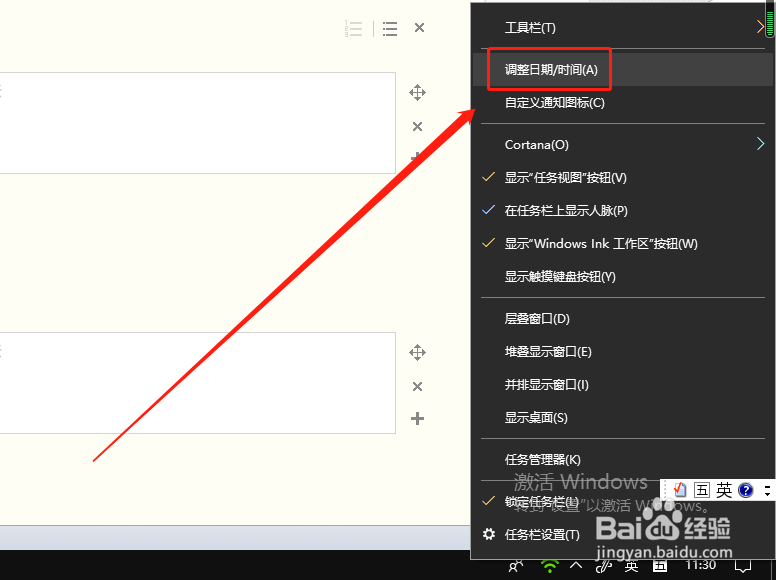
Task: Launch 任务管理器(K)
Action: pyautogui.click(x=623, y=460)
